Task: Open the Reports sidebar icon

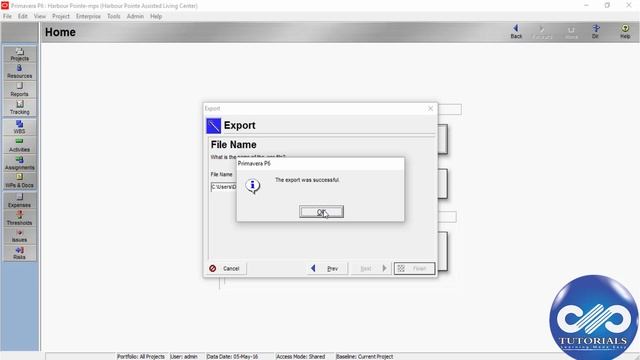Action: pyautogui.click(x=19, y=89)
